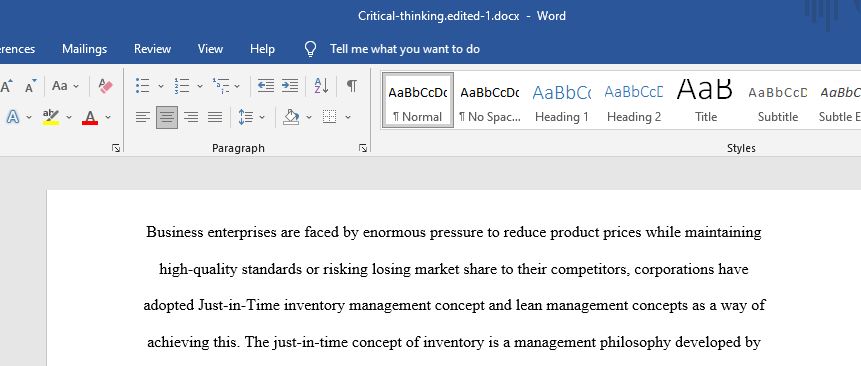Insert a numbered list

pyautogui.click(x=182, y=86)
